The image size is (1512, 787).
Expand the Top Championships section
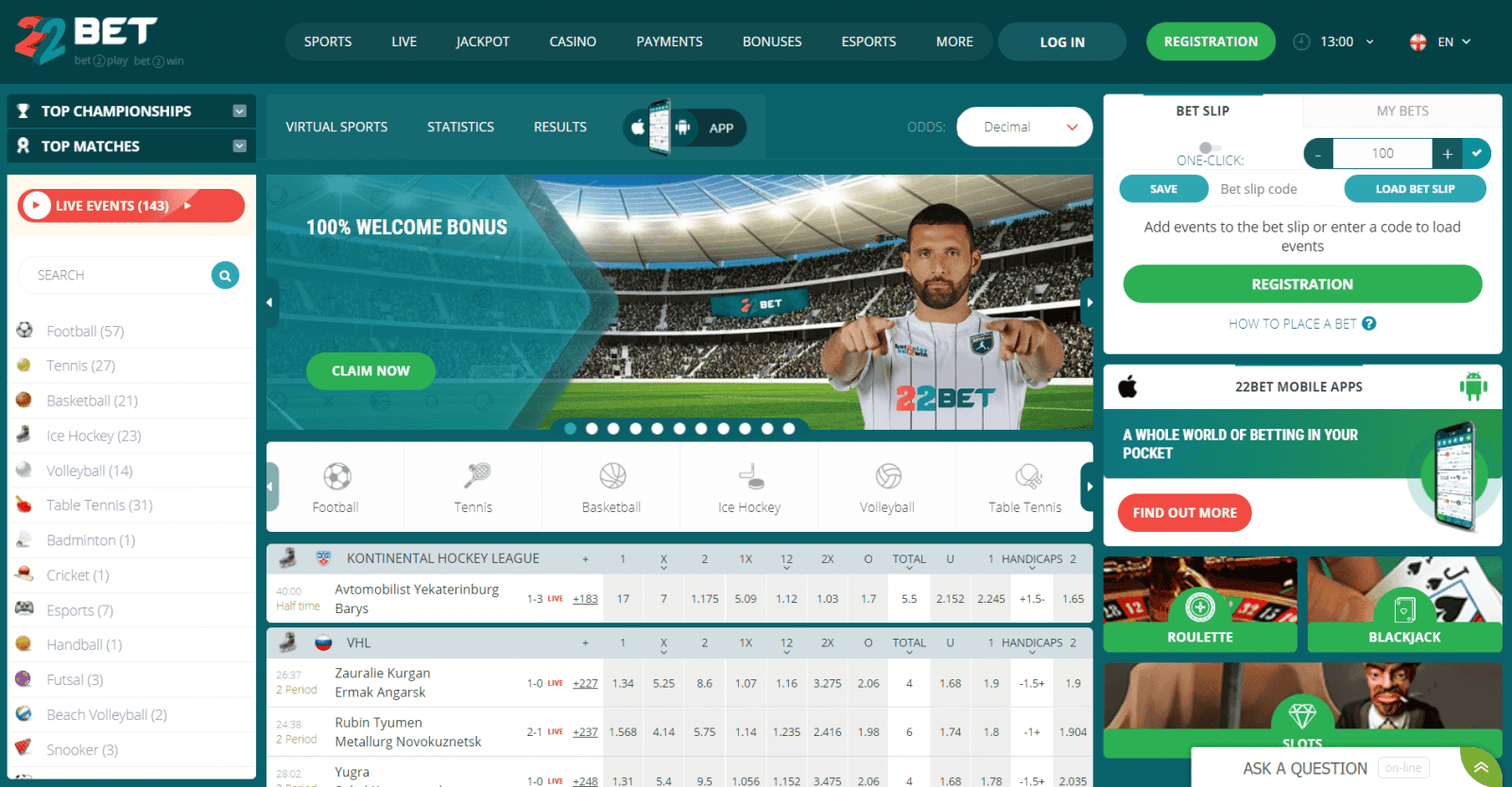239,111
